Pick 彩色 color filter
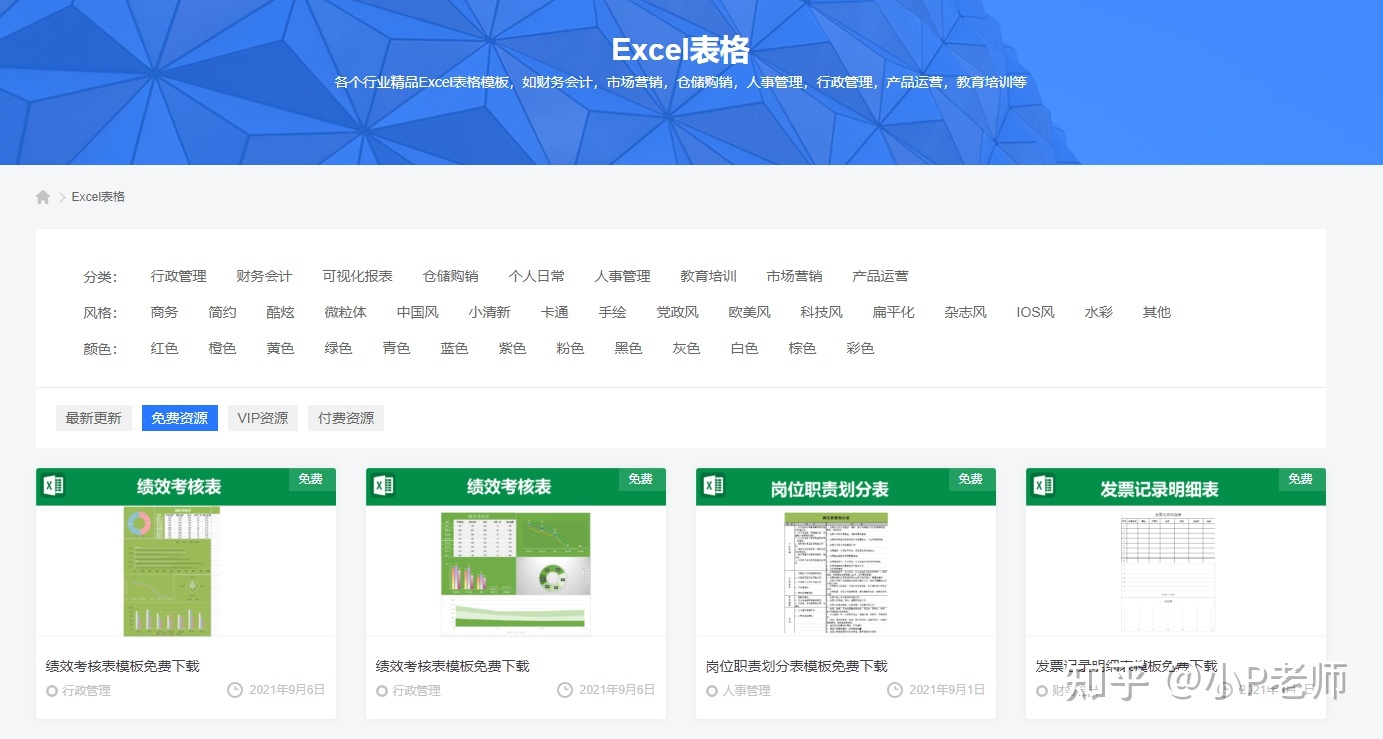This screenshot has width=1383, height=739. point(861,348)
